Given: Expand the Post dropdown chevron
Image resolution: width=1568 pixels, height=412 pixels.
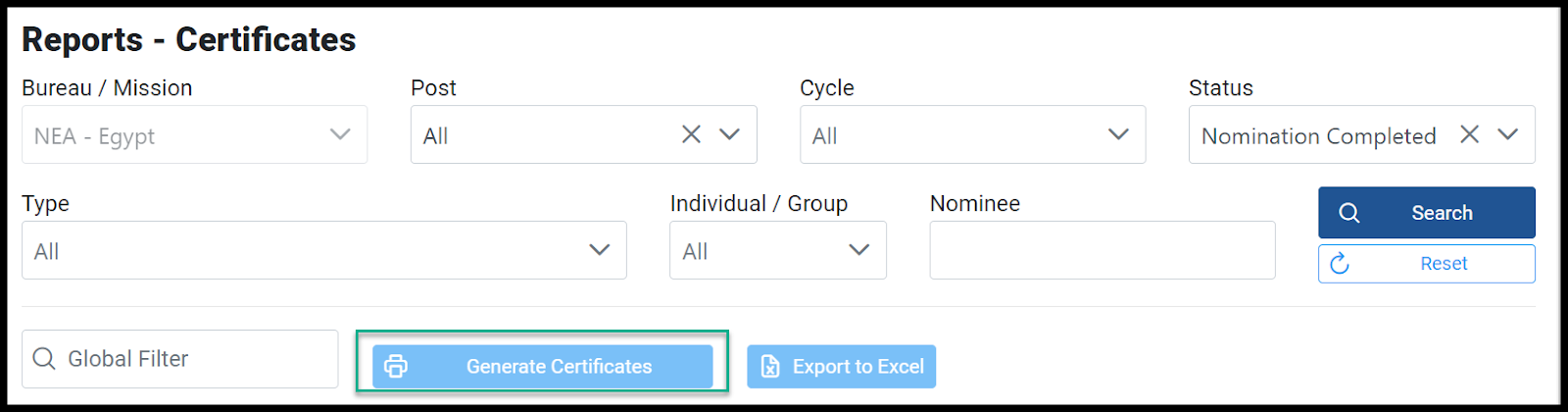Looking at the screenshot, I should coord(729,134).
